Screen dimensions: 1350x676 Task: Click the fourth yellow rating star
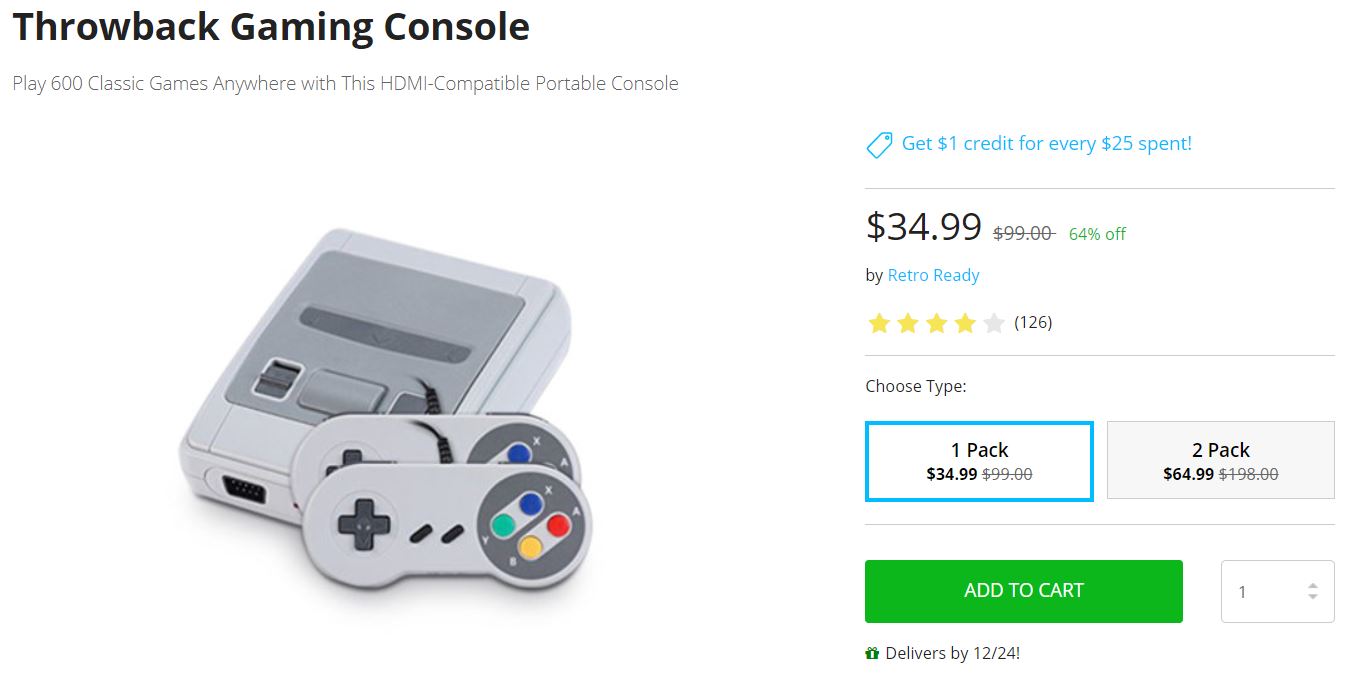(x=964, y=323)
